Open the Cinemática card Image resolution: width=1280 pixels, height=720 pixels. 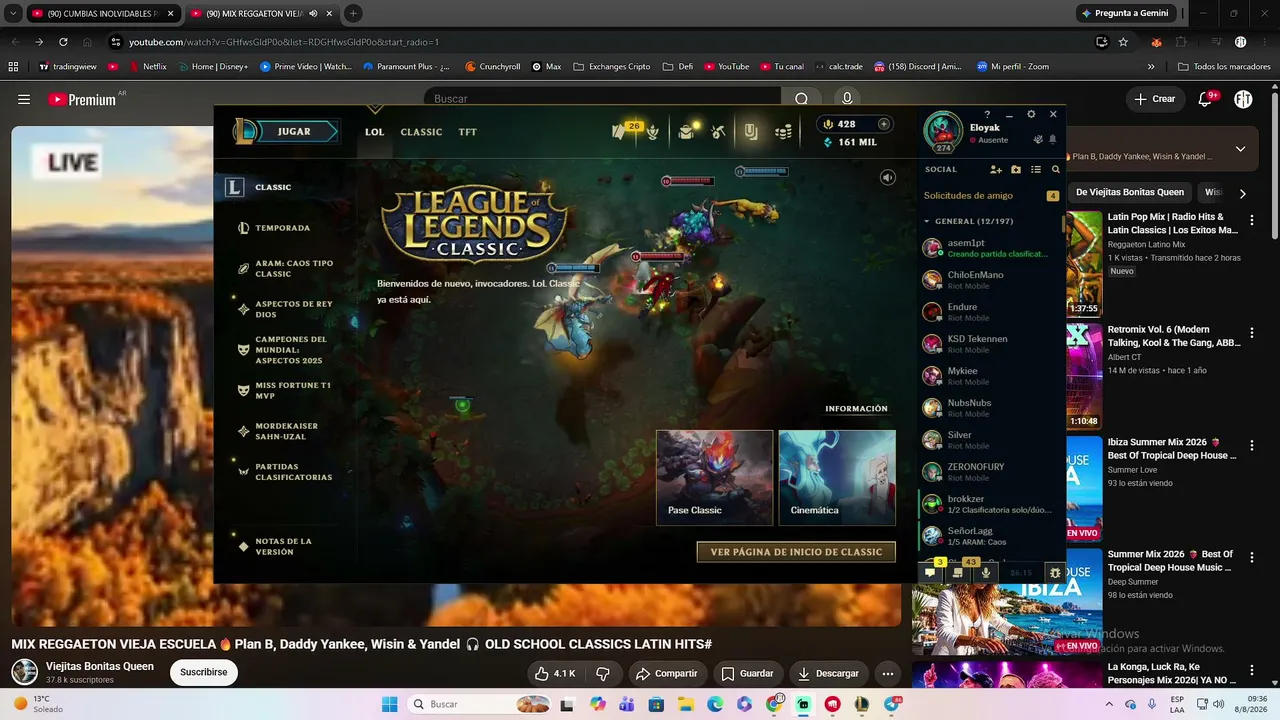point(837,478)
